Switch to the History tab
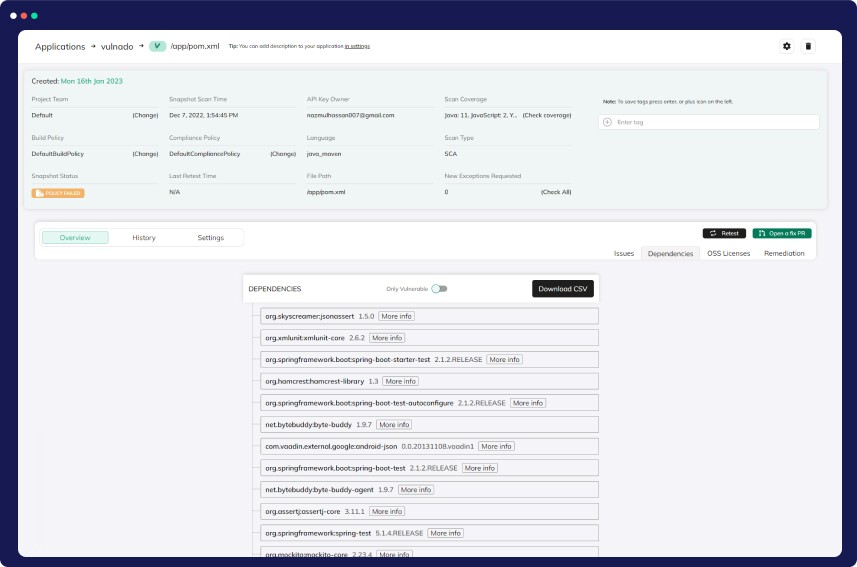This screenshot has height=567, width=857. point(144,238)
